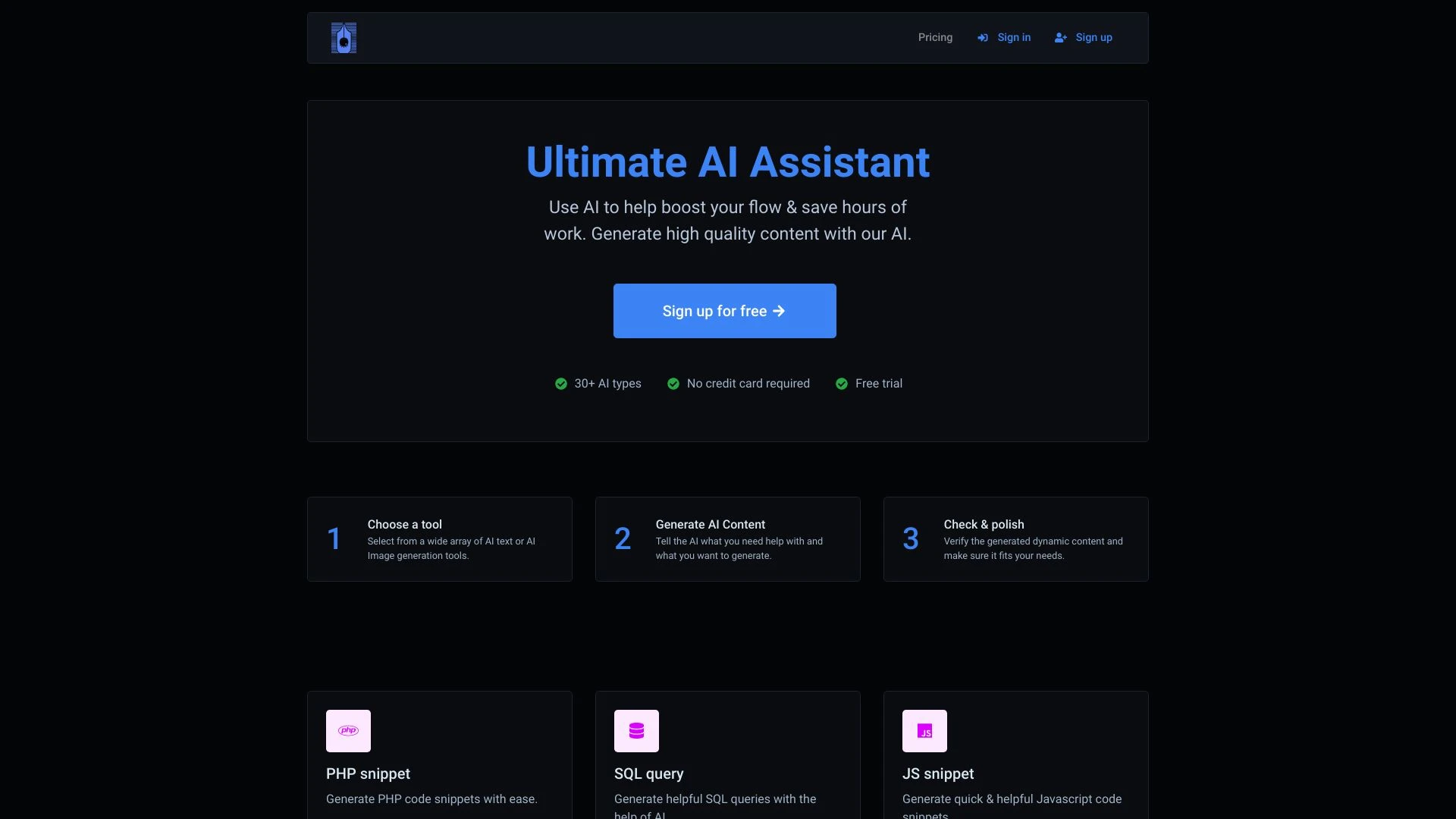Viewport: 1456px width, 819px height.
Task: Click the PHP snippet tool icon
Action: (x=347, y=730)
